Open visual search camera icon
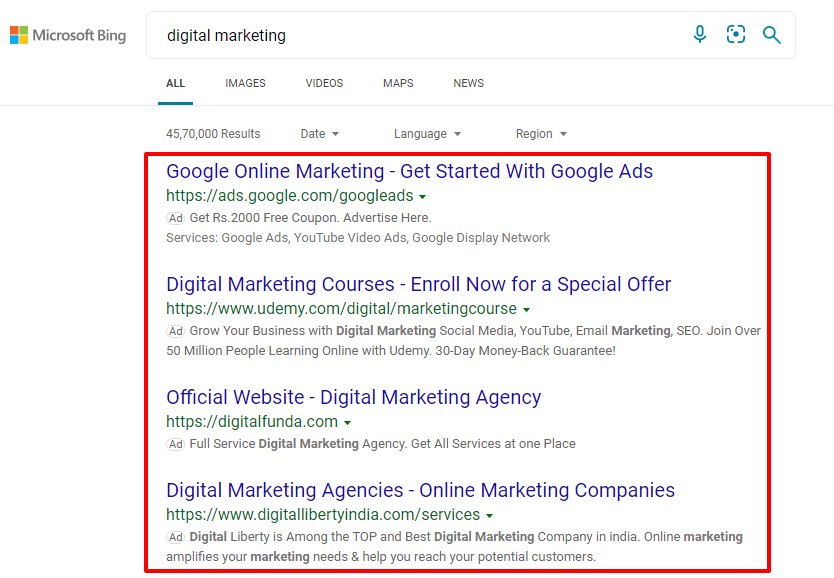This screenshot has width=834, height=578. click(x=736, y=35)
